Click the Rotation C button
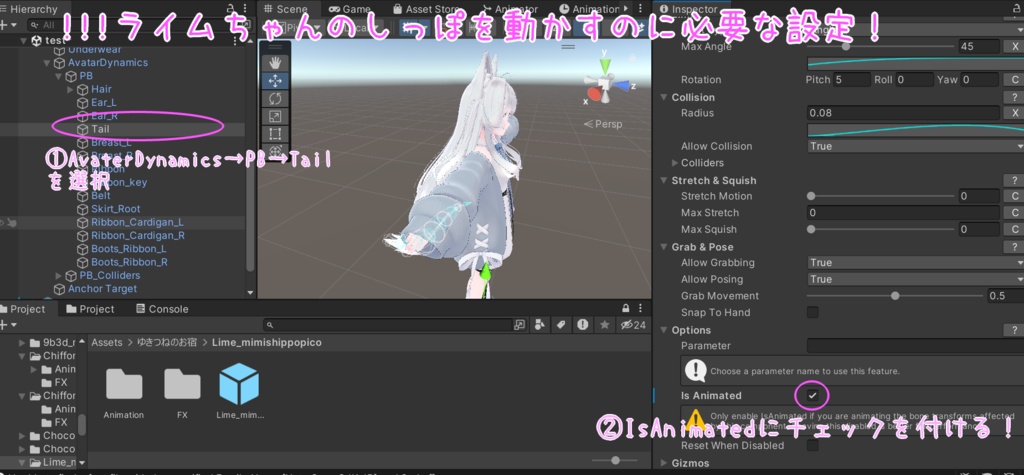Viewport: 1024px width, 475px height. pyautogui.click(x=1015, y=80)
